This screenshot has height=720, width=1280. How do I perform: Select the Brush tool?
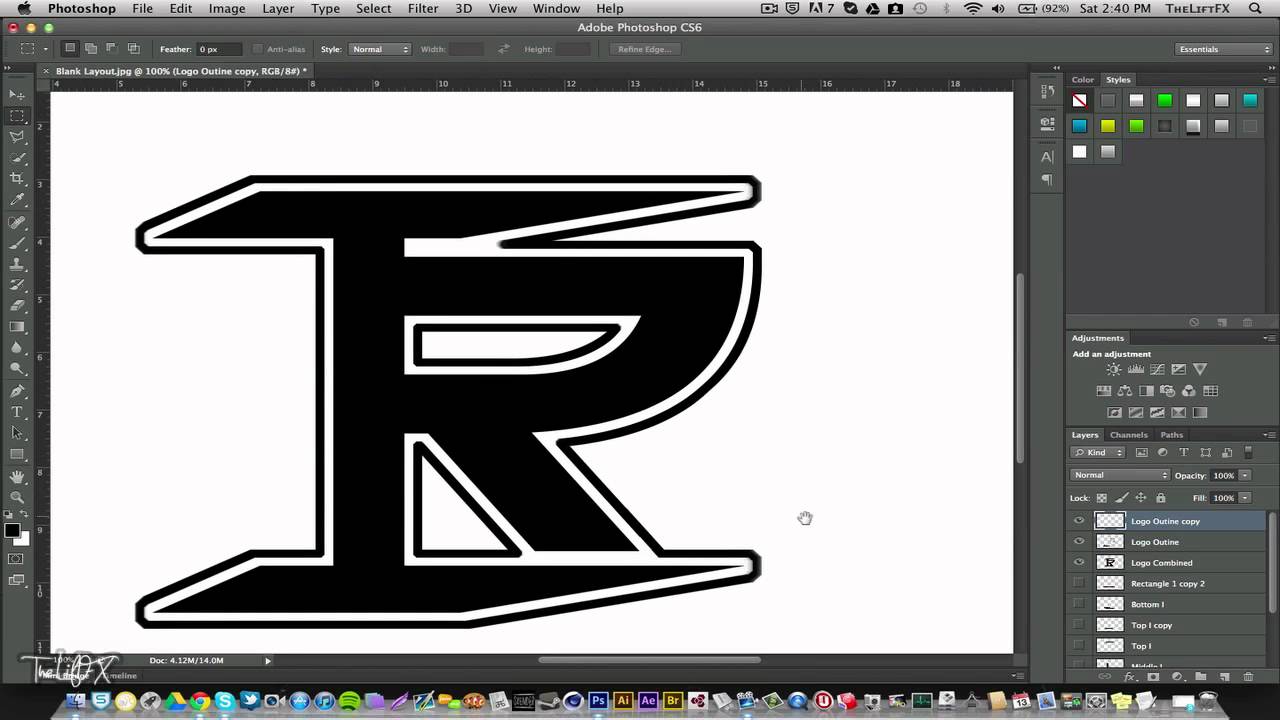click(x=17, y=243)
